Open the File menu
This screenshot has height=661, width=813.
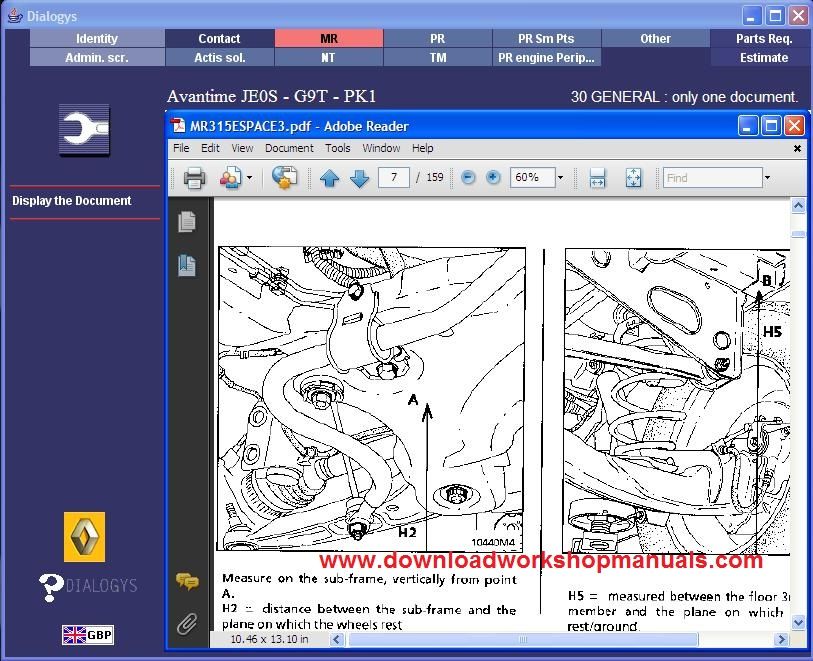pos(181,148)
